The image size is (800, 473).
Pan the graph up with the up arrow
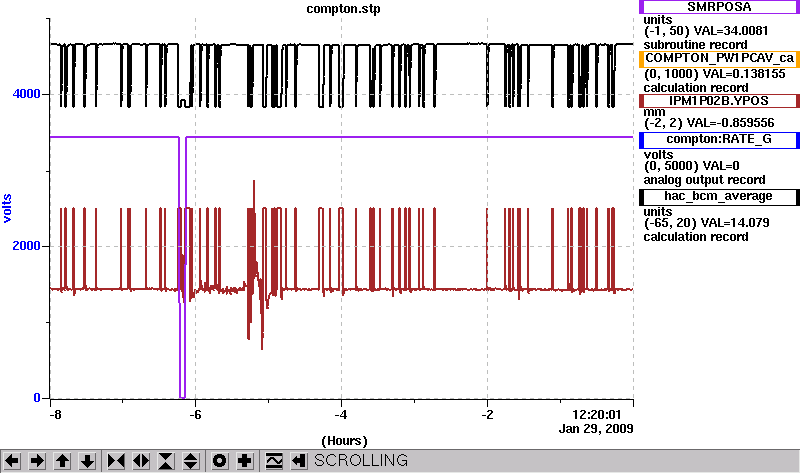point(62,461)
